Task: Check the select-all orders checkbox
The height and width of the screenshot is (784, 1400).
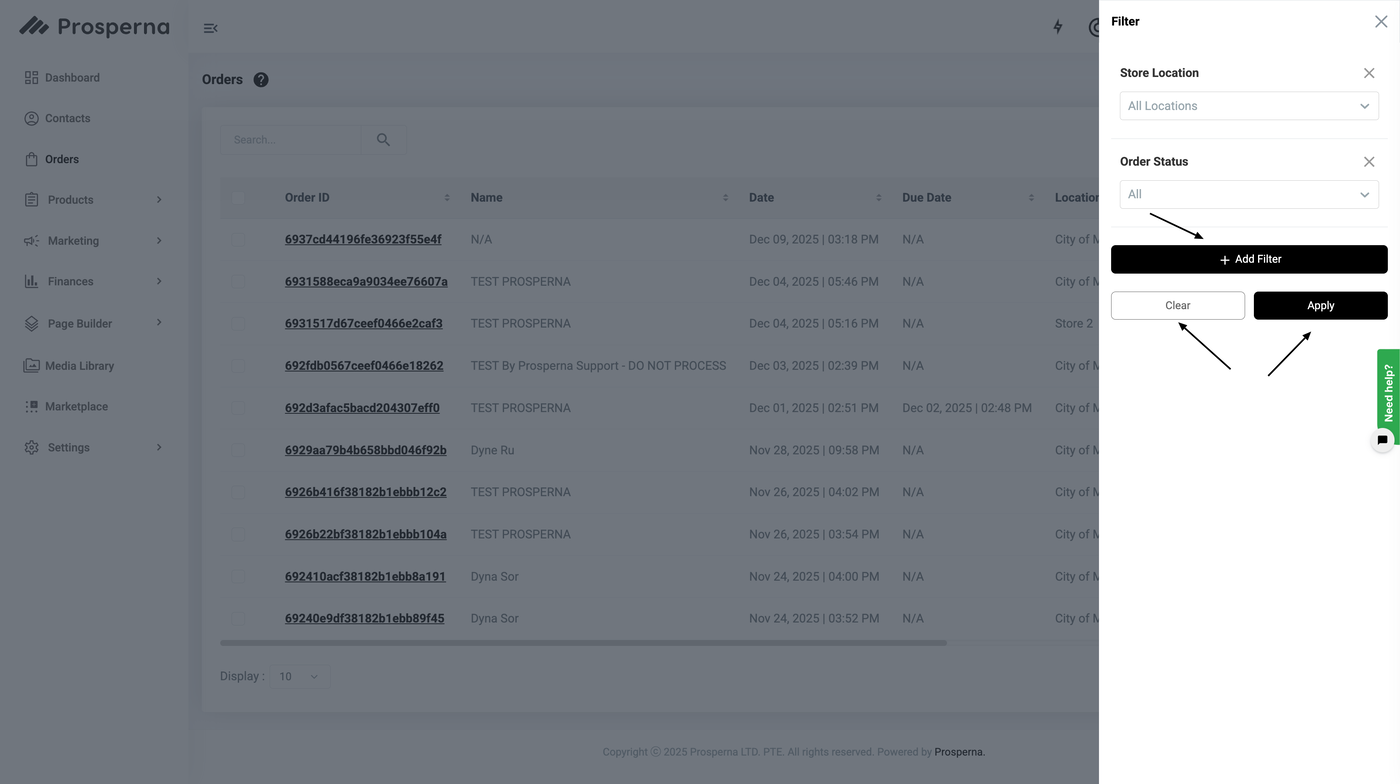Action: (238, 198)
